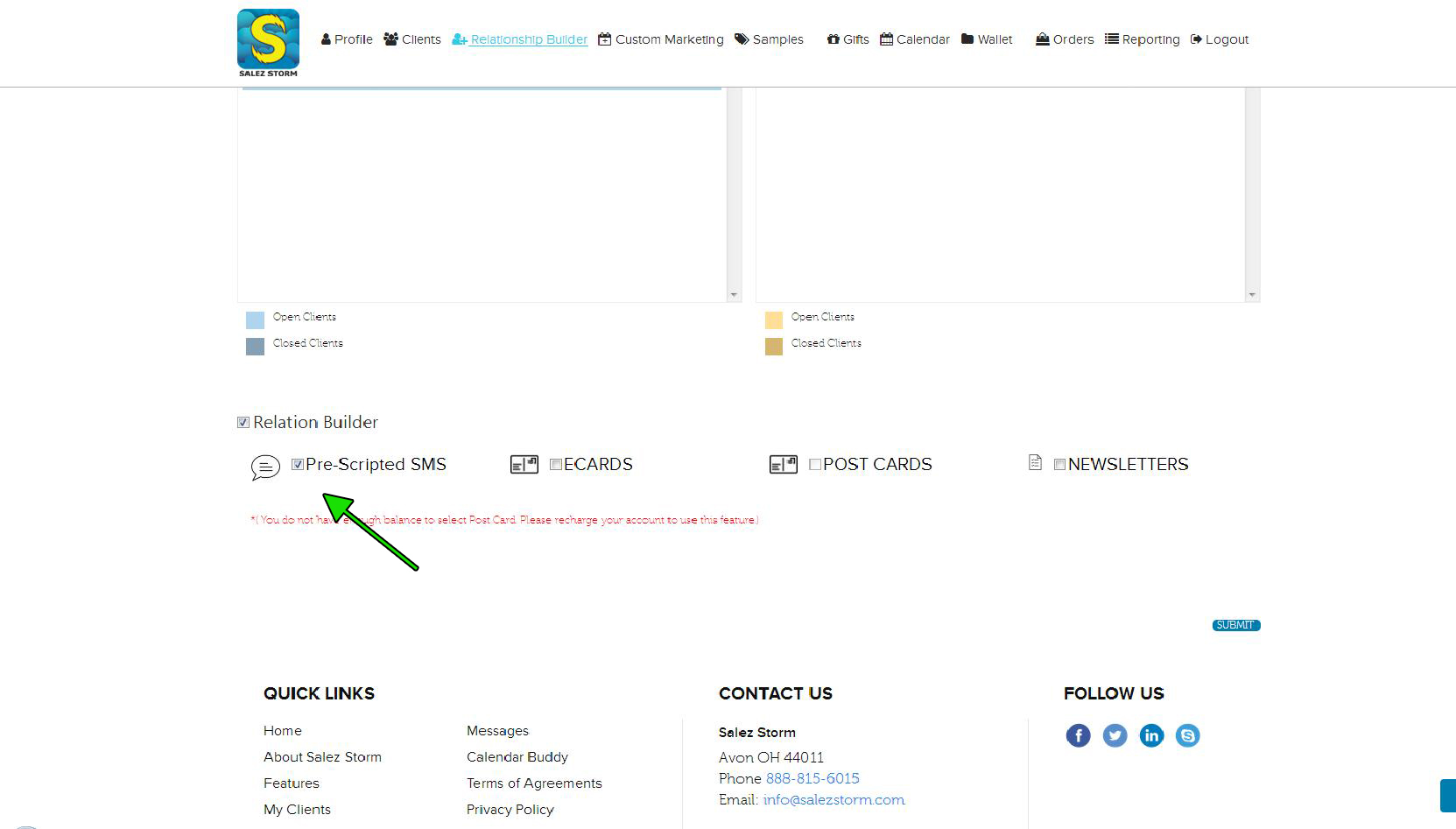Open the LinkedIn social icon
The image size is (1456, 829).
click(1151, 735)
